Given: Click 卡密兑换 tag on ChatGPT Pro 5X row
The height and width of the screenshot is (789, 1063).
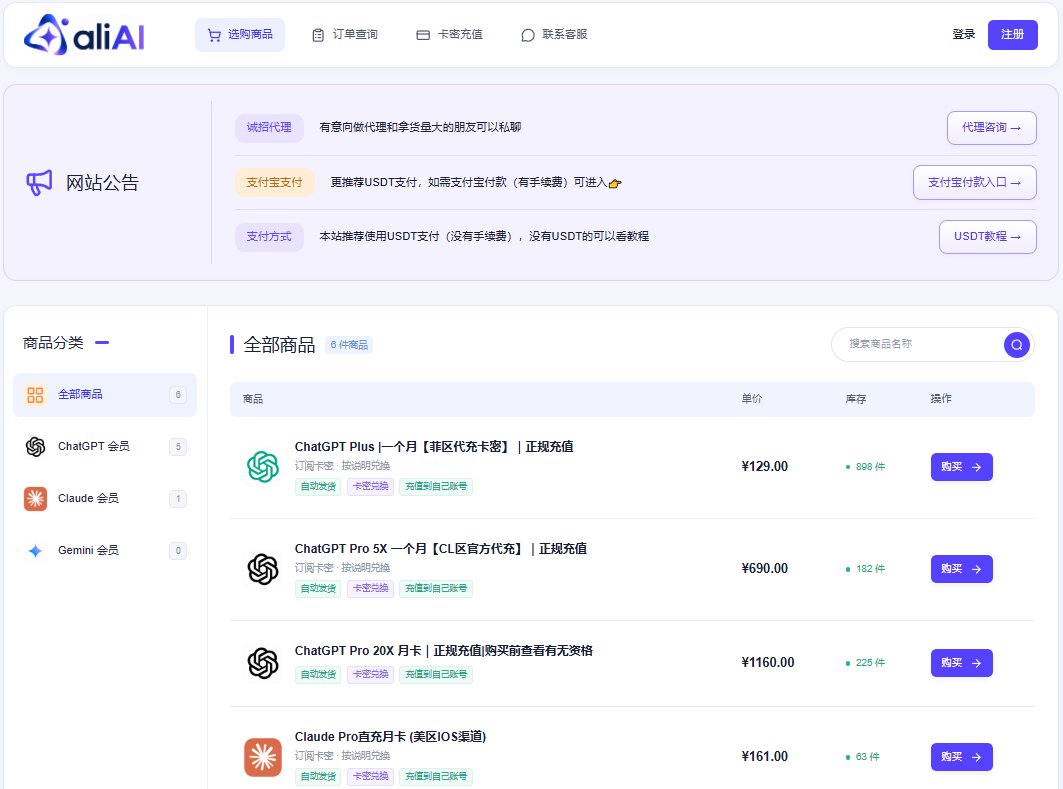Looking at the screenshot, I should tap(370, 588).
